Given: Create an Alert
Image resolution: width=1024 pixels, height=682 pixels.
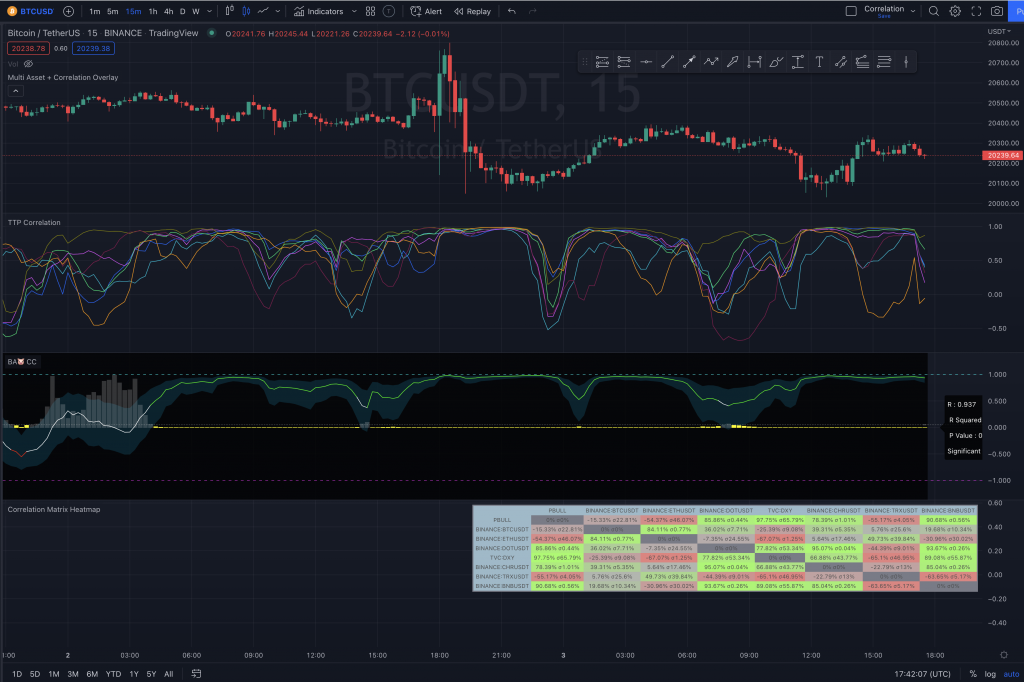Looking at the screenshot, I should 426,11.
